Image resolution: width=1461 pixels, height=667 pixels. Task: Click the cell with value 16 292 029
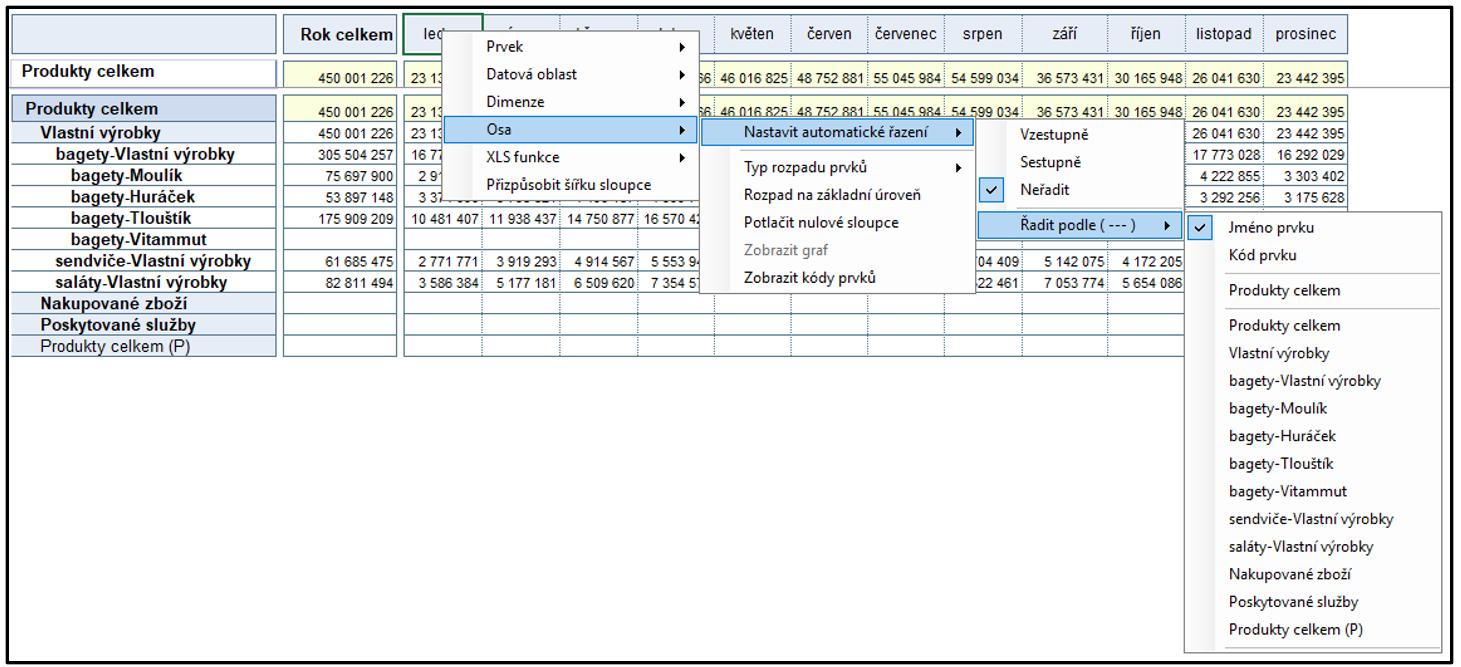click(1305, 155)
